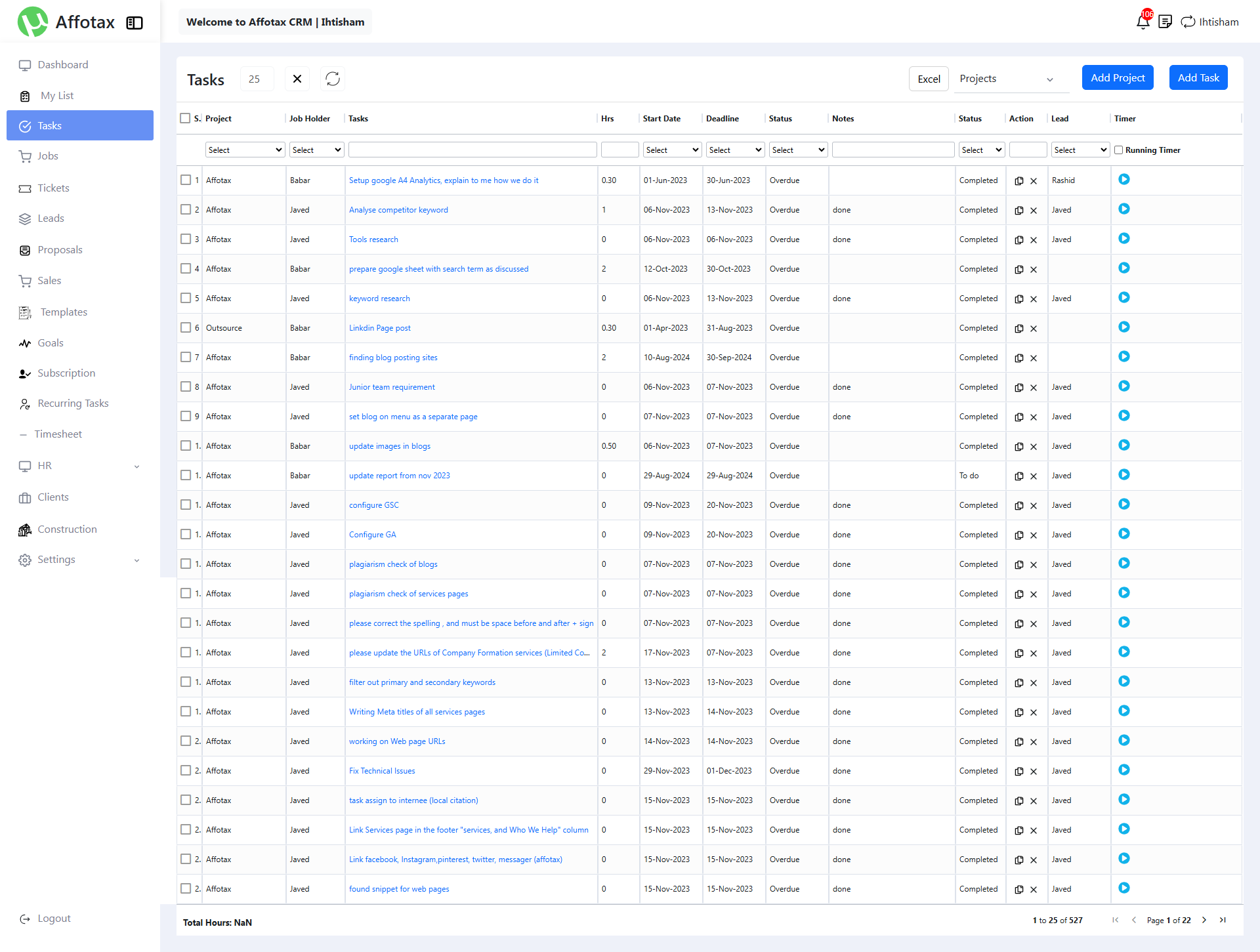Check the row for 'Analyse competitor keyword'
The image size is (1260, 952).
point(186,209)
